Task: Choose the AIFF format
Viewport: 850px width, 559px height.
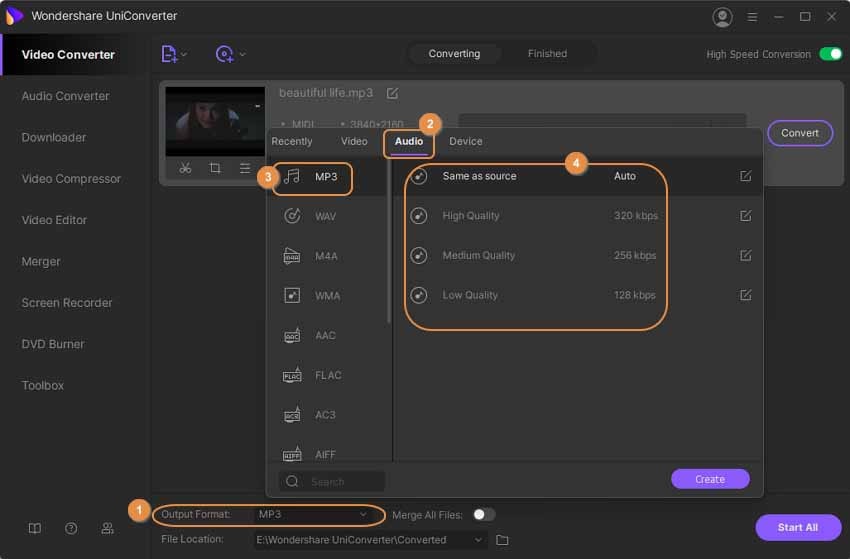Action: point(328,454)
